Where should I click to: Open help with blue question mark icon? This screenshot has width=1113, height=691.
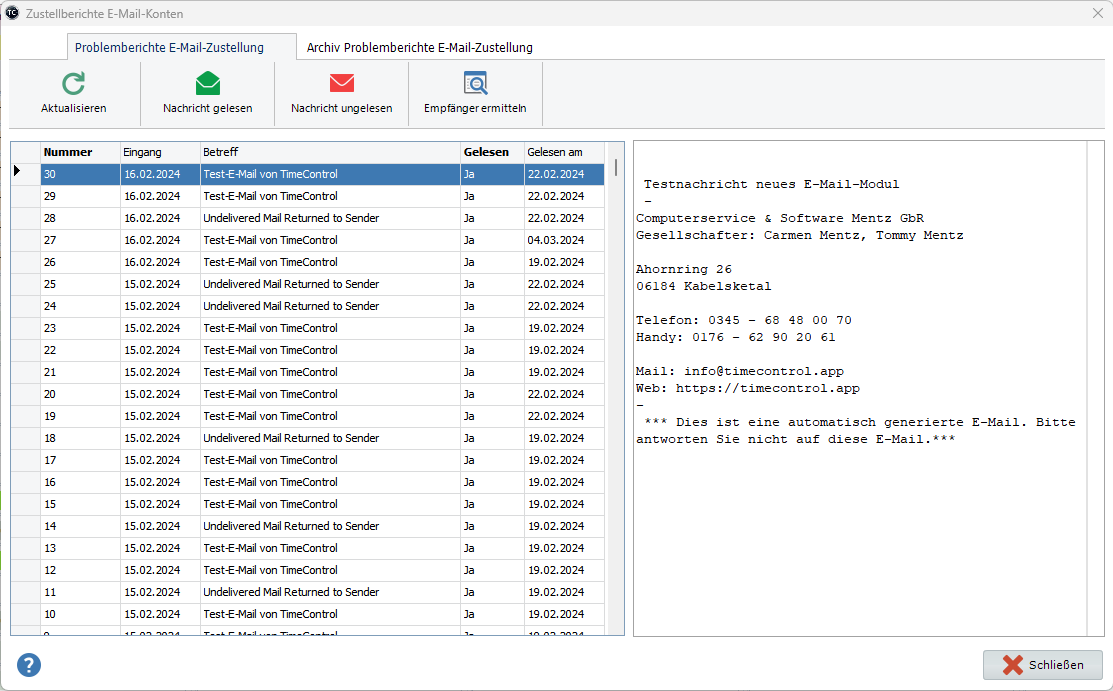coord(29,665)
